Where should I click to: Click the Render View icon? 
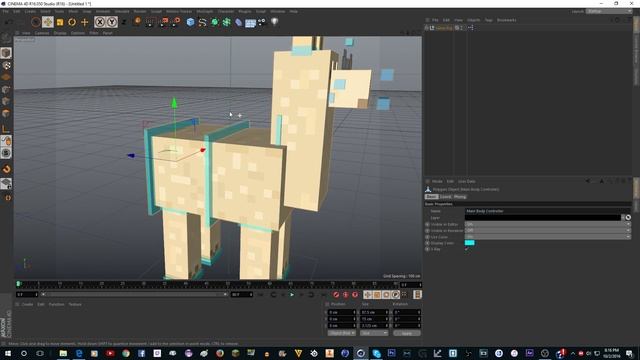150,22
